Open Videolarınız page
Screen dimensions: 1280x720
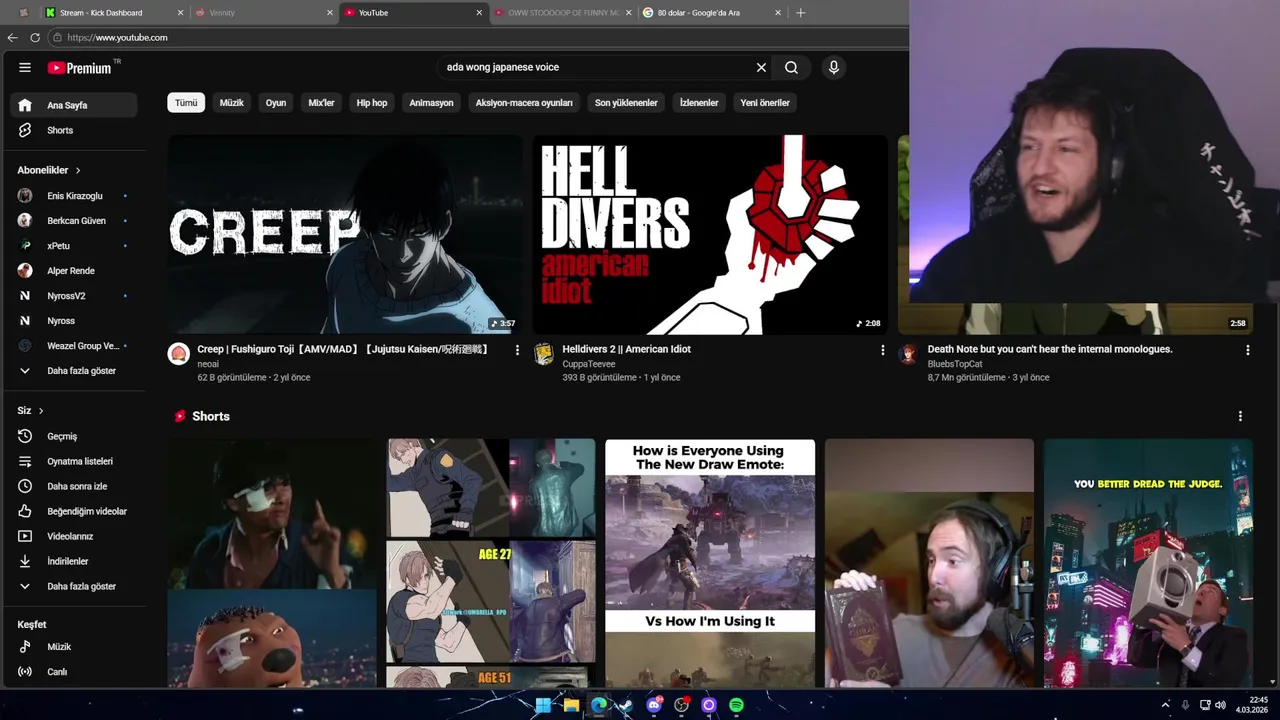[73, 536]
